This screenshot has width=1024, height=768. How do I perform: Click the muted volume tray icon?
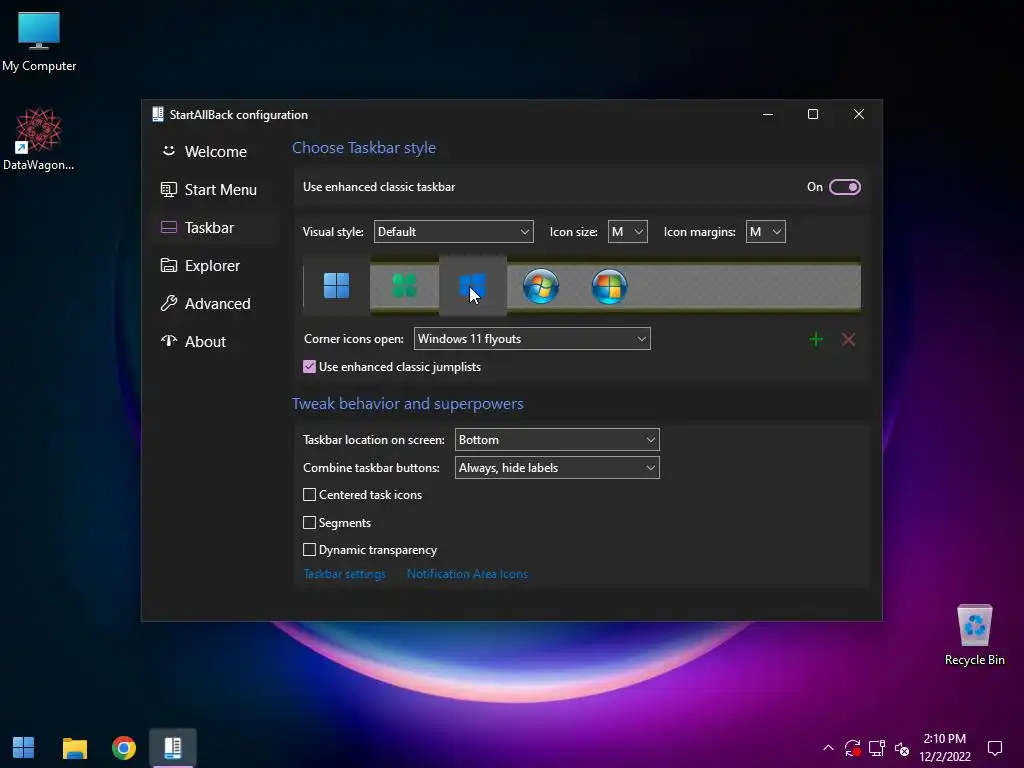[x=902, y=748]
